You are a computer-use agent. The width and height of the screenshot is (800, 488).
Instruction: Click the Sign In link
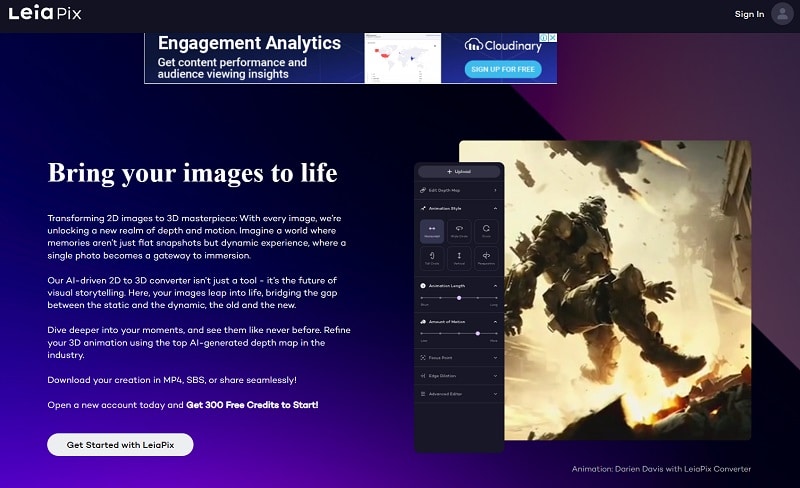pyautogui.click(x=749, y=14)
